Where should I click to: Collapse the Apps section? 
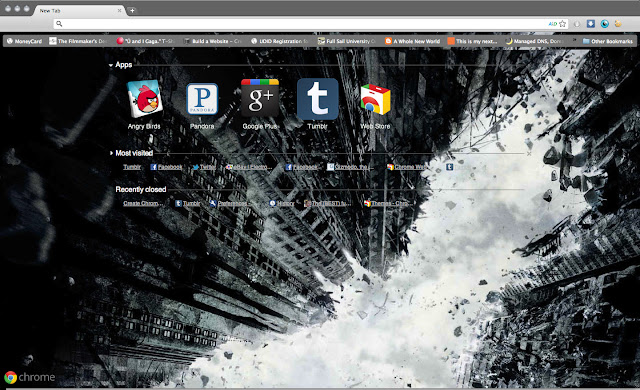pos(111,65)
